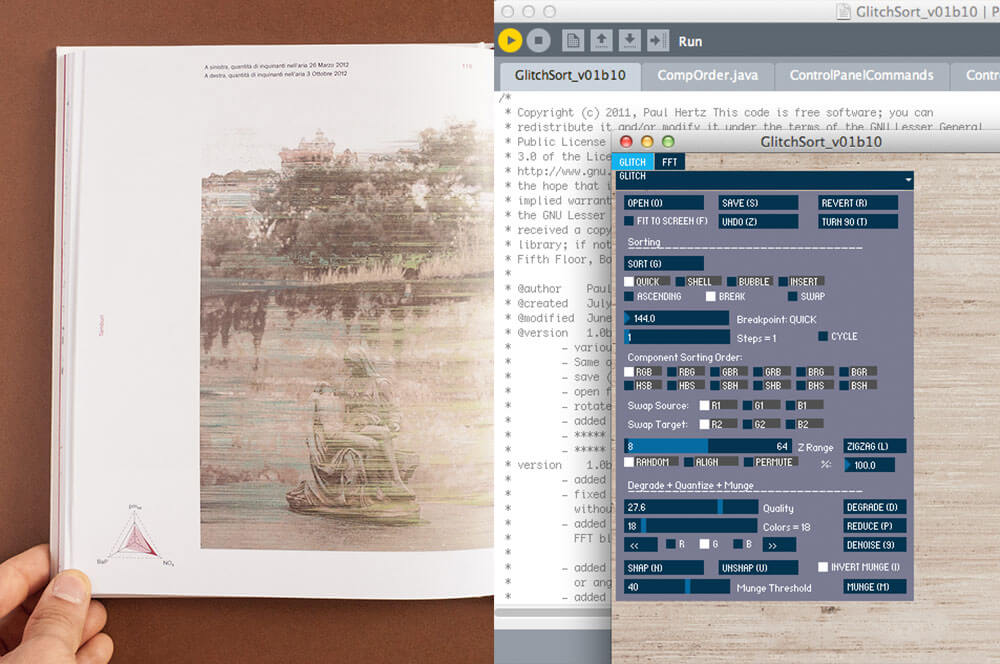Select the BUBBLE sort option
The width and height of the screenshot is (1000, 664).
732,281
